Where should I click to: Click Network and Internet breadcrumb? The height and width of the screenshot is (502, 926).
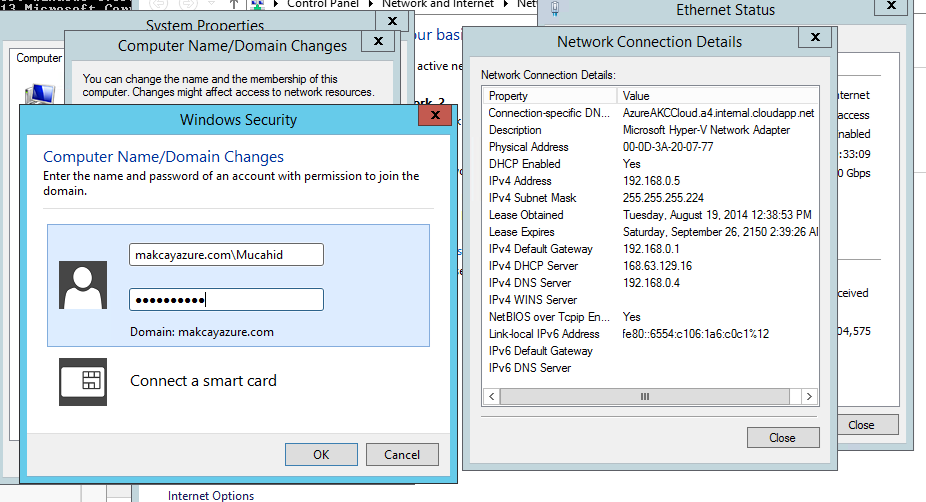click(438, 4)
